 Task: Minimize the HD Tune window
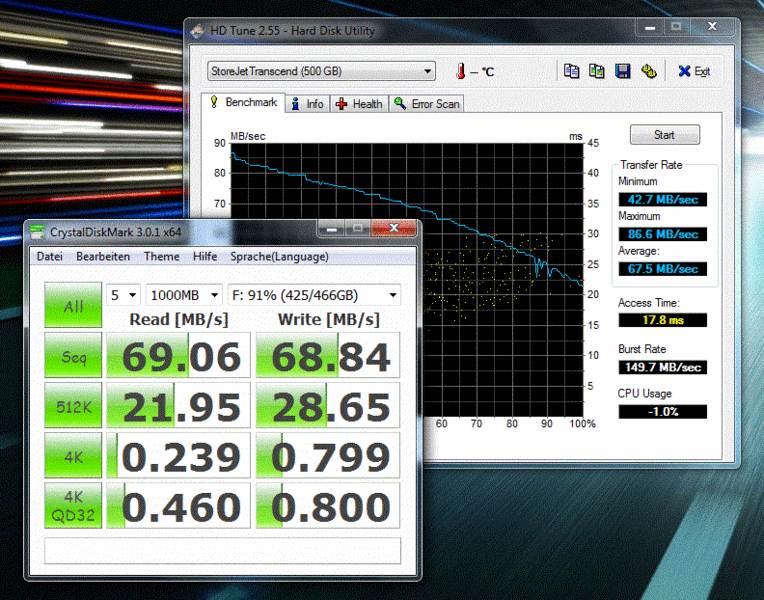point(649,27)
